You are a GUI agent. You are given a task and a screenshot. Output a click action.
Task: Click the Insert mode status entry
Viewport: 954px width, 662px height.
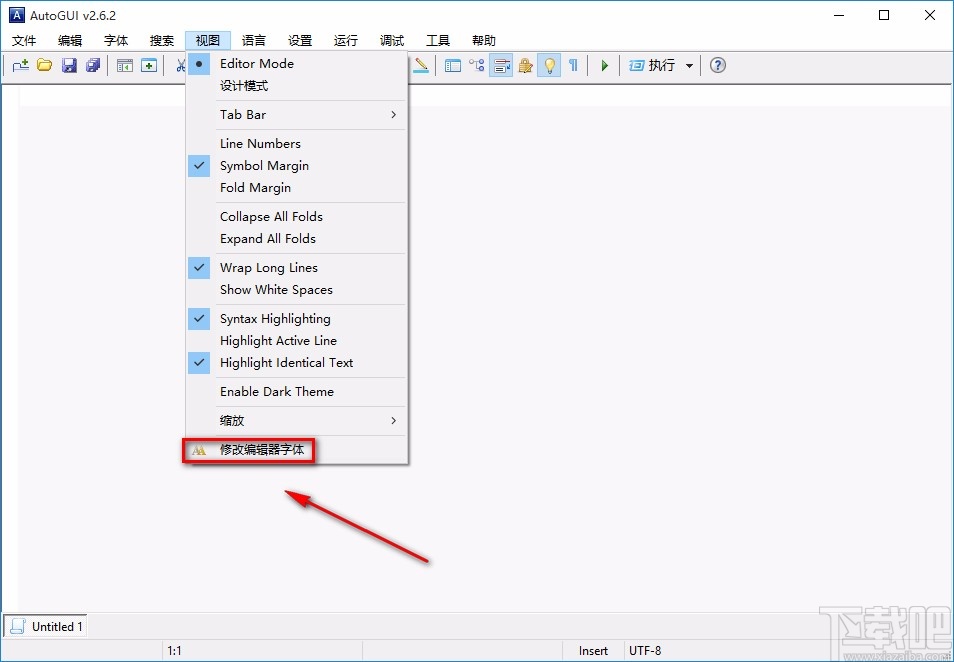point(593,651)
